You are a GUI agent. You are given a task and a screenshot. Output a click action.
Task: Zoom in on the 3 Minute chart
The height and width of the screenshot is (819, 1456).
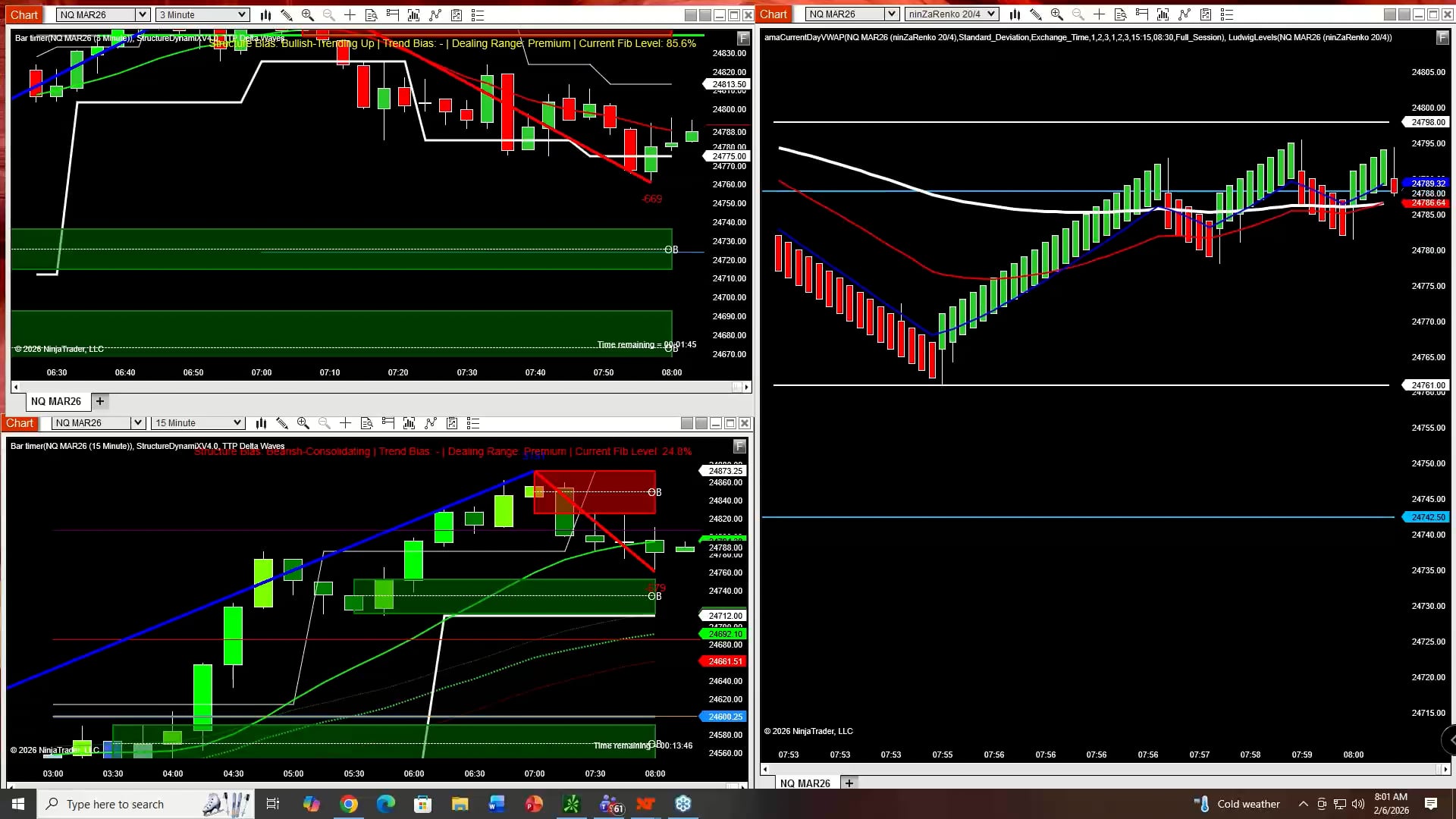(308, 14)
